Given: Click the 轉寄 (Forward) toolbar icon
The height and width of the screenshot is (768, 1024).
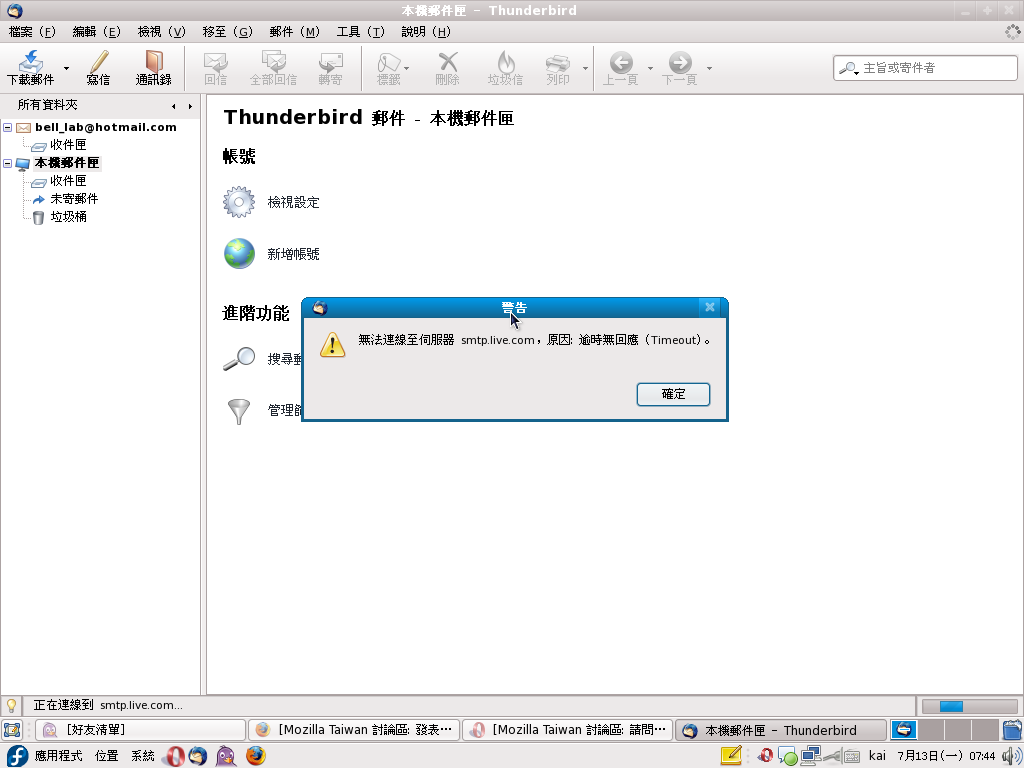Looking at the screenshot, I should point(330,67).
